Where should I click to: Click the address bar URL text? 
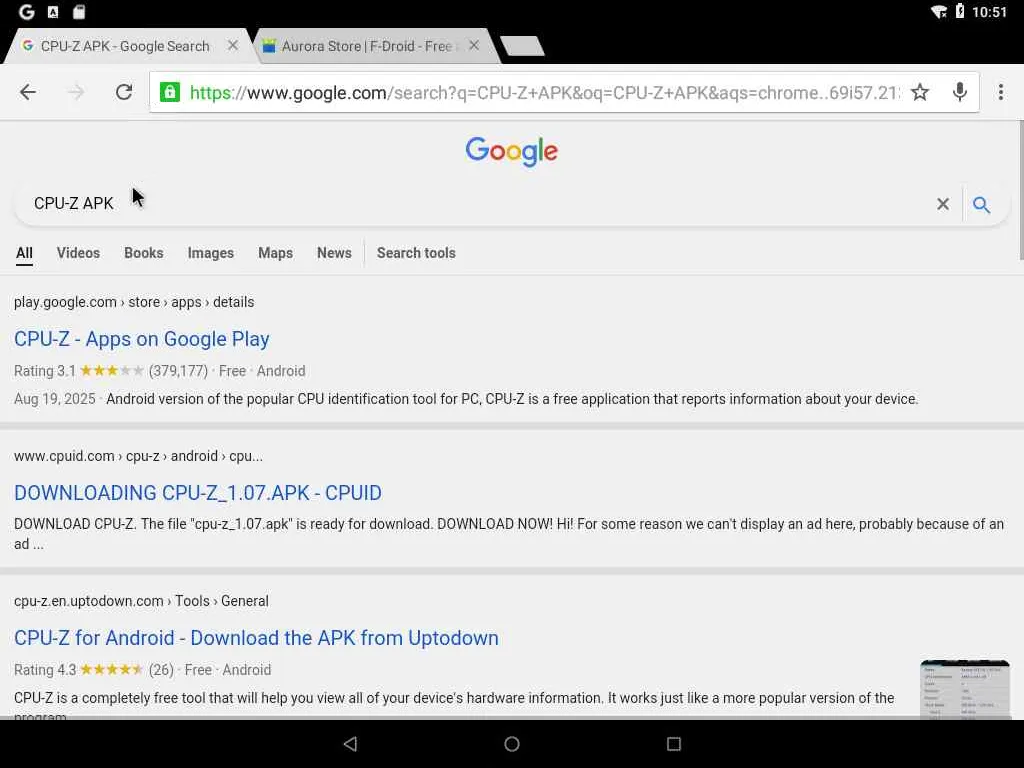(x=544, y=93)
